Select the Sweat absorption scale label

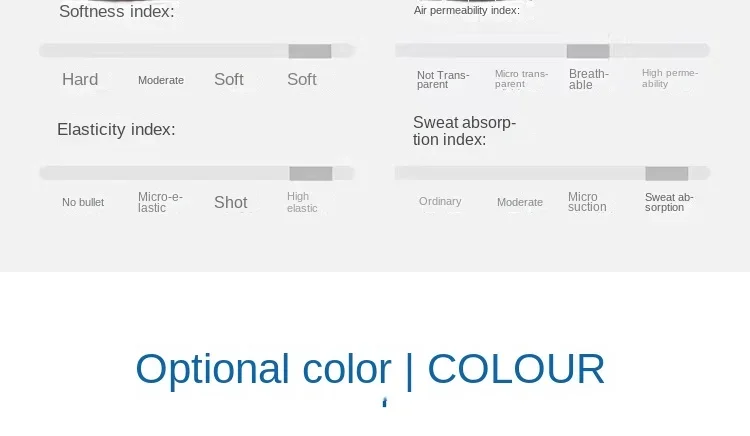pos(669,202)
